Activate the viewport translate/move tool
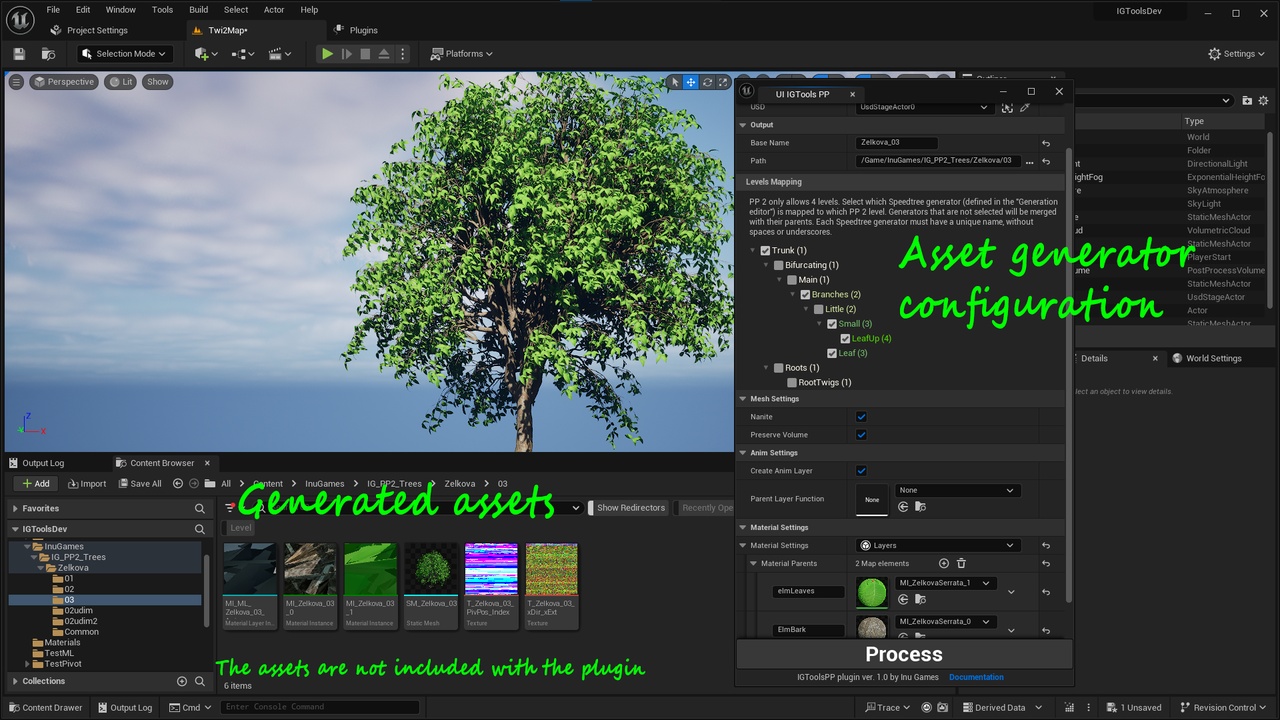The height and width of the screenshot is (720, 1280). [x=691, y=82]
